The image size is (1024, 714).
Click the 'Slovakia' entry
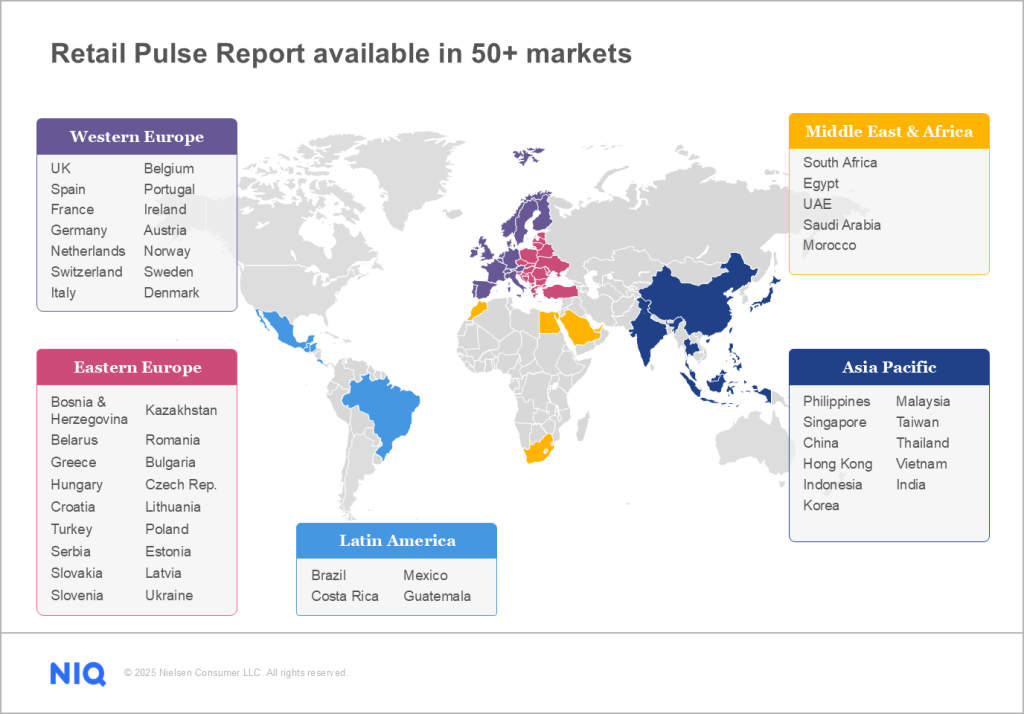click(x=77, y=573)
